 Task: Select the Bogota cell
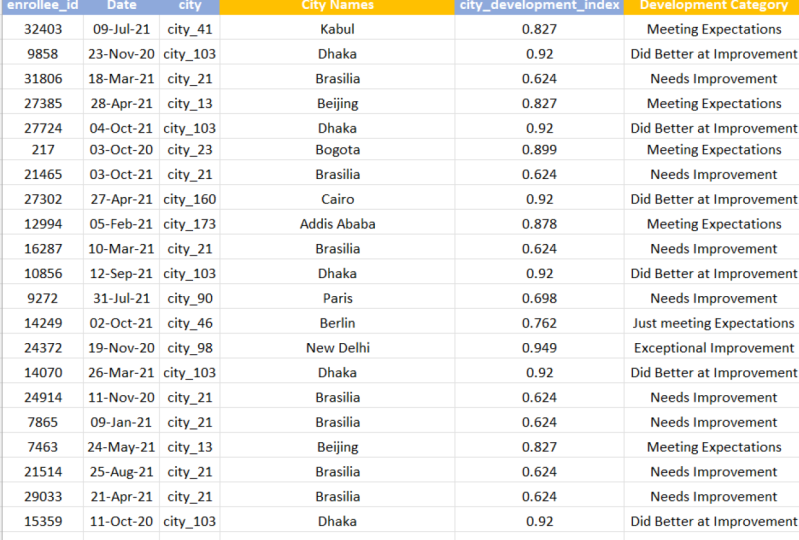click(337, 150)
